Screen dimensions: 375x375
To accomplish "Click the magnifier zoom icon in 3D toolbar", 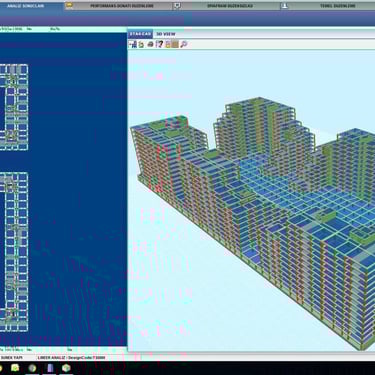I will (x=183, y=44).
